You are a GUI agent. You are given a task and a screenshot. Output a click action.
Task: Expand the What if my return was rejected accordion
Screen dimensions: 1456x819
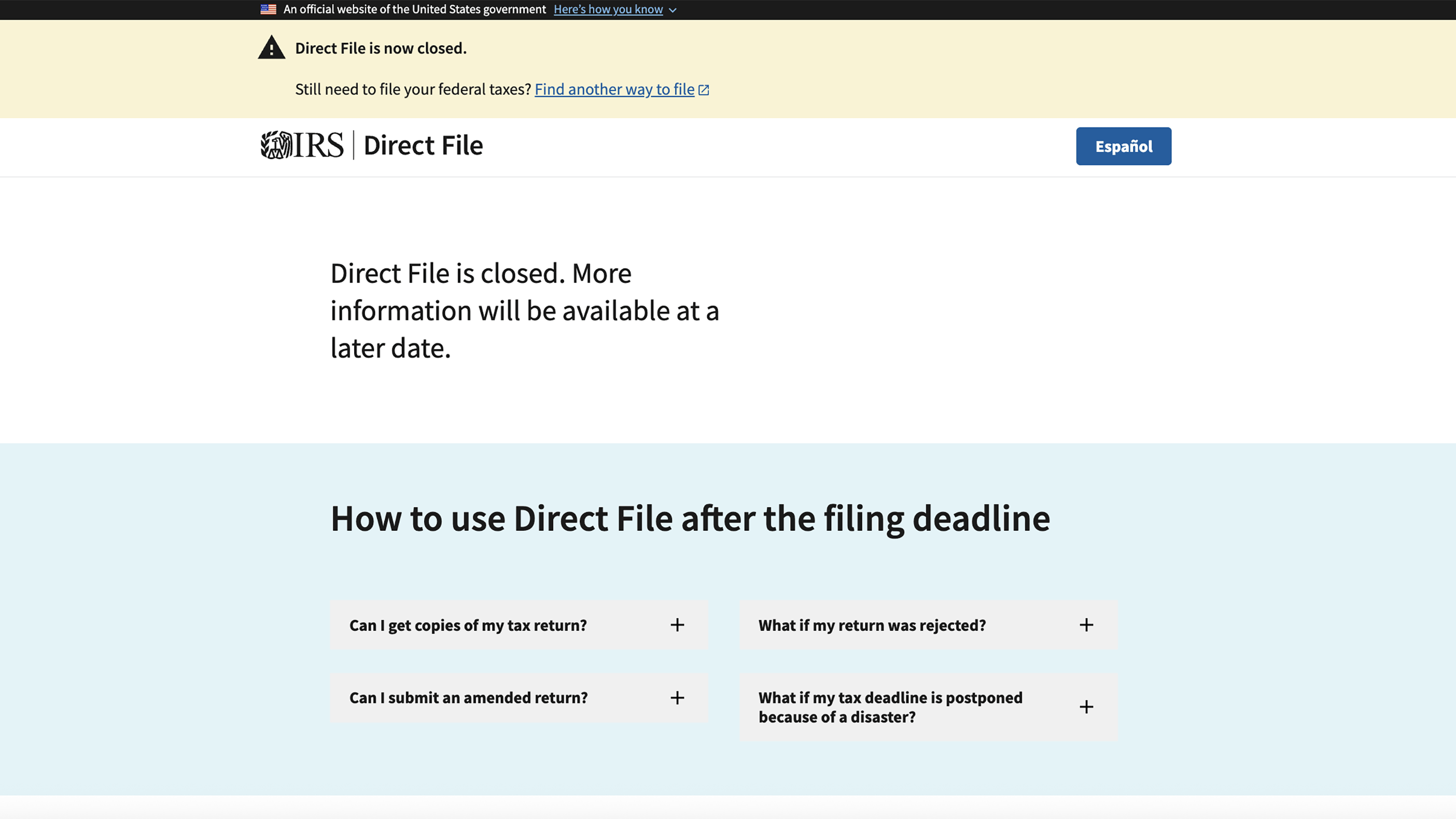coord(927,625)
